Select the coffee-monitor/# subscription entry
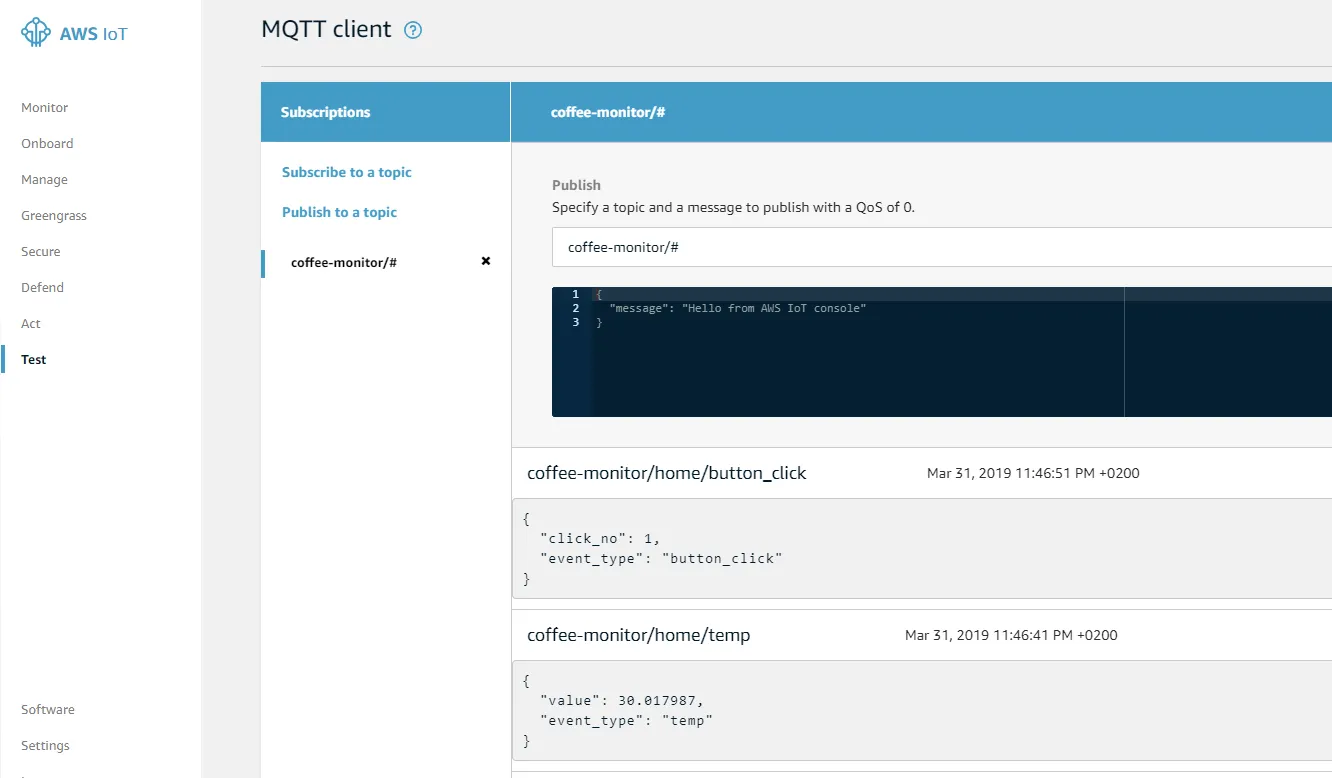 (344, 262)
